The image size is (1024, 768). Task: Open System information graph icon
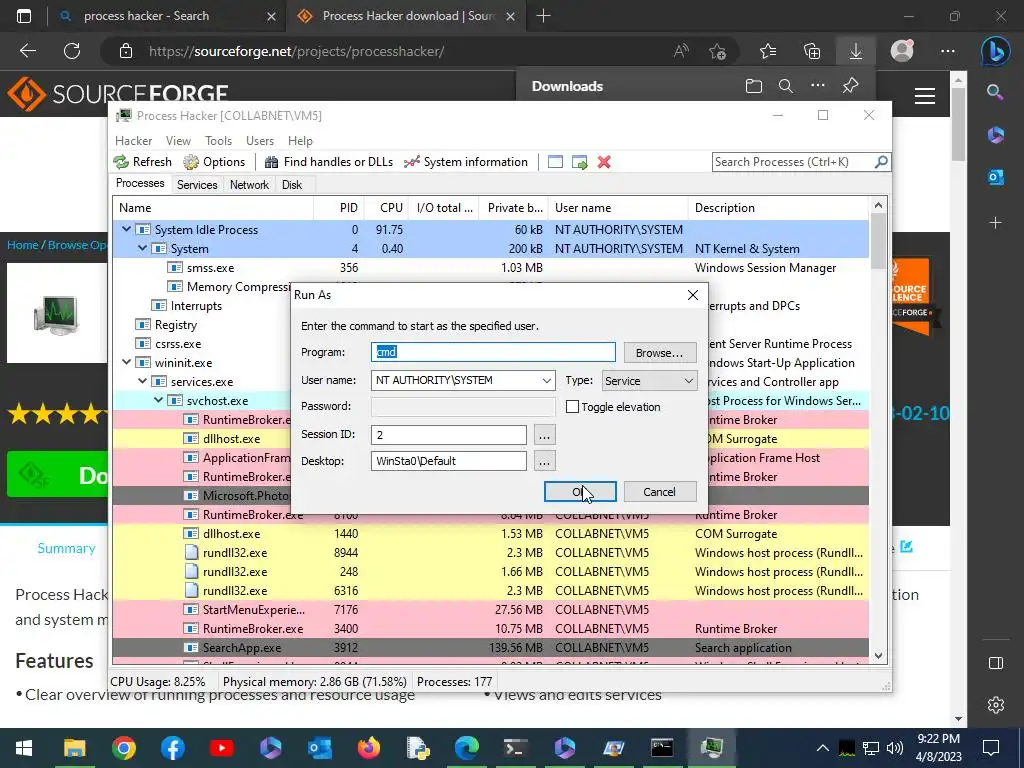point(411,162)
